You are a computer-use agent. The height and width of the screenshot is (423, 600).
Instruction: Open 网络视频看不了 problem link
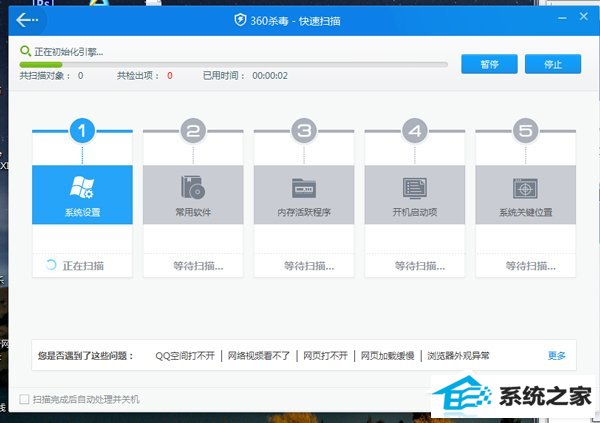(x=259, y=356)
